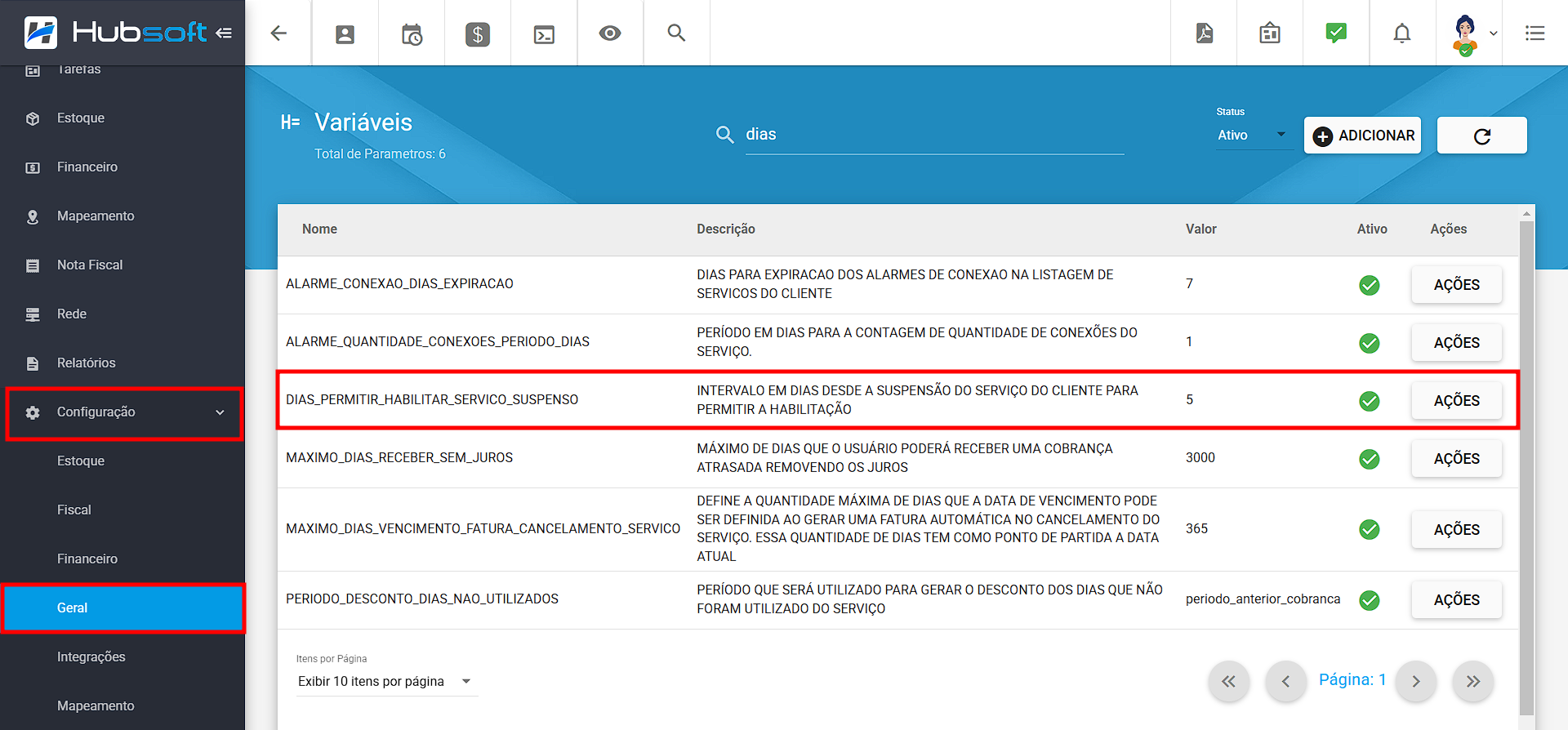1568x730 pixels.
Task: Click the Configuração gear icon
Action: 33,413
